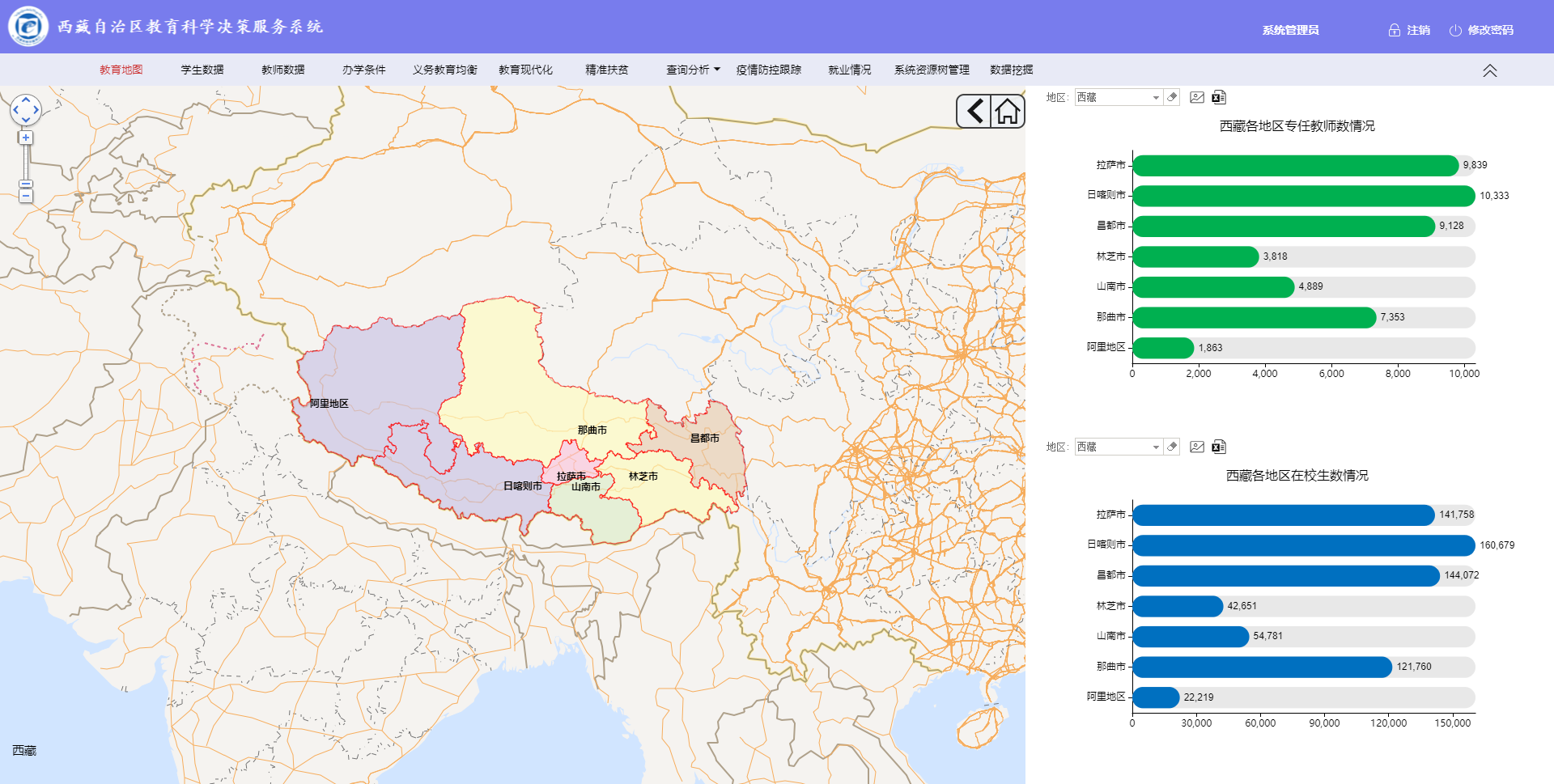Viewport: 1554px width, 784px height.
Task: Pan the map up with the compass arrow
Action: 26,100
